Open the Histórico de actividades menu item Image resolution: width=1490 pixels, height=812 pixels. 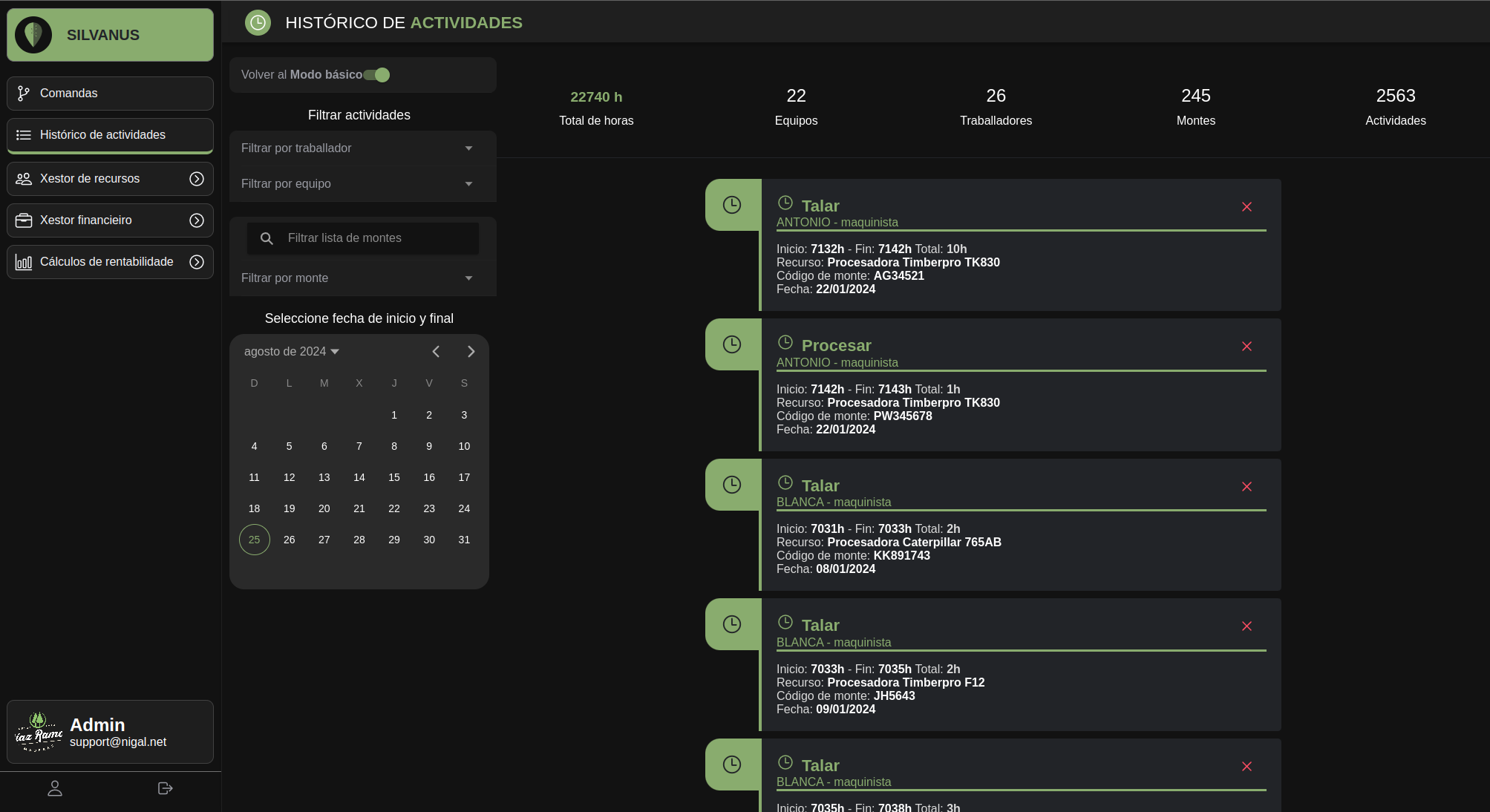point(110,135)
